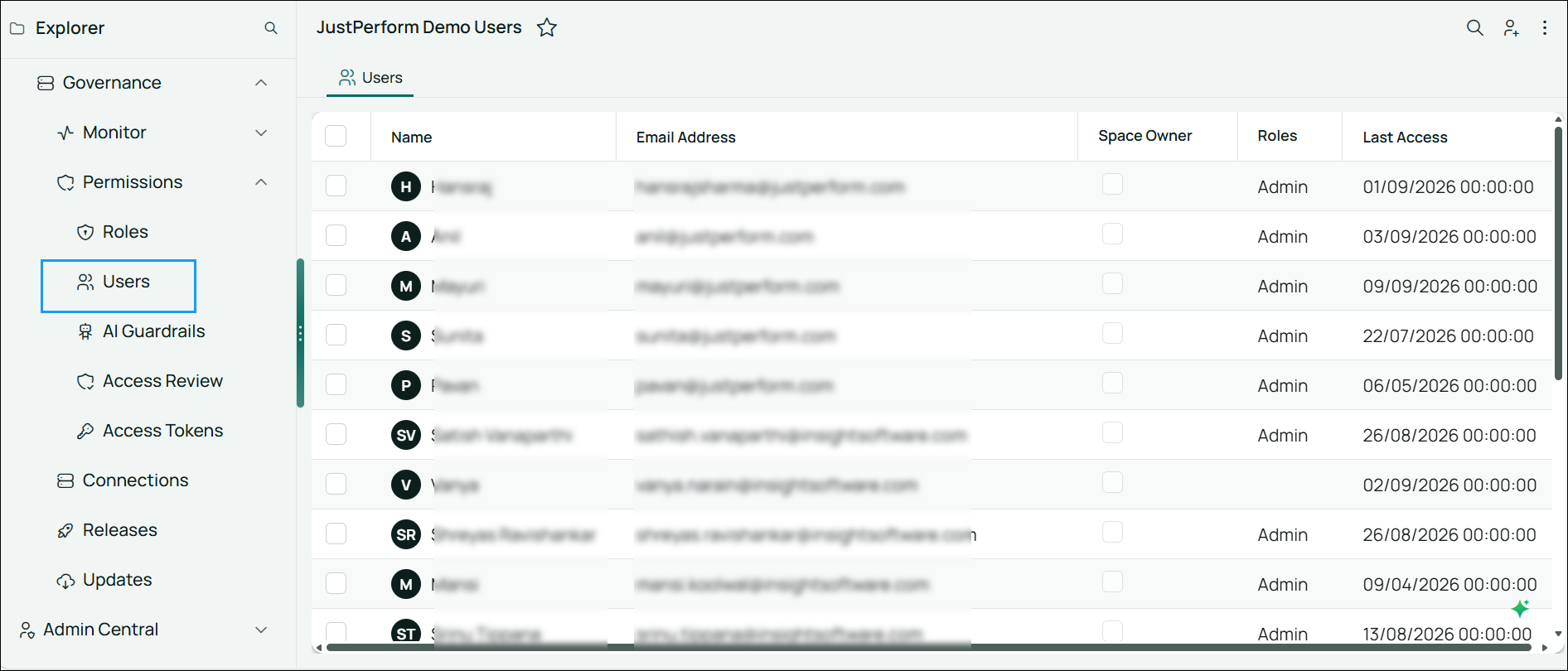Click the SR avatar circle
The width and height of the screenshot is (1568, 671).
tap(406, 534)
